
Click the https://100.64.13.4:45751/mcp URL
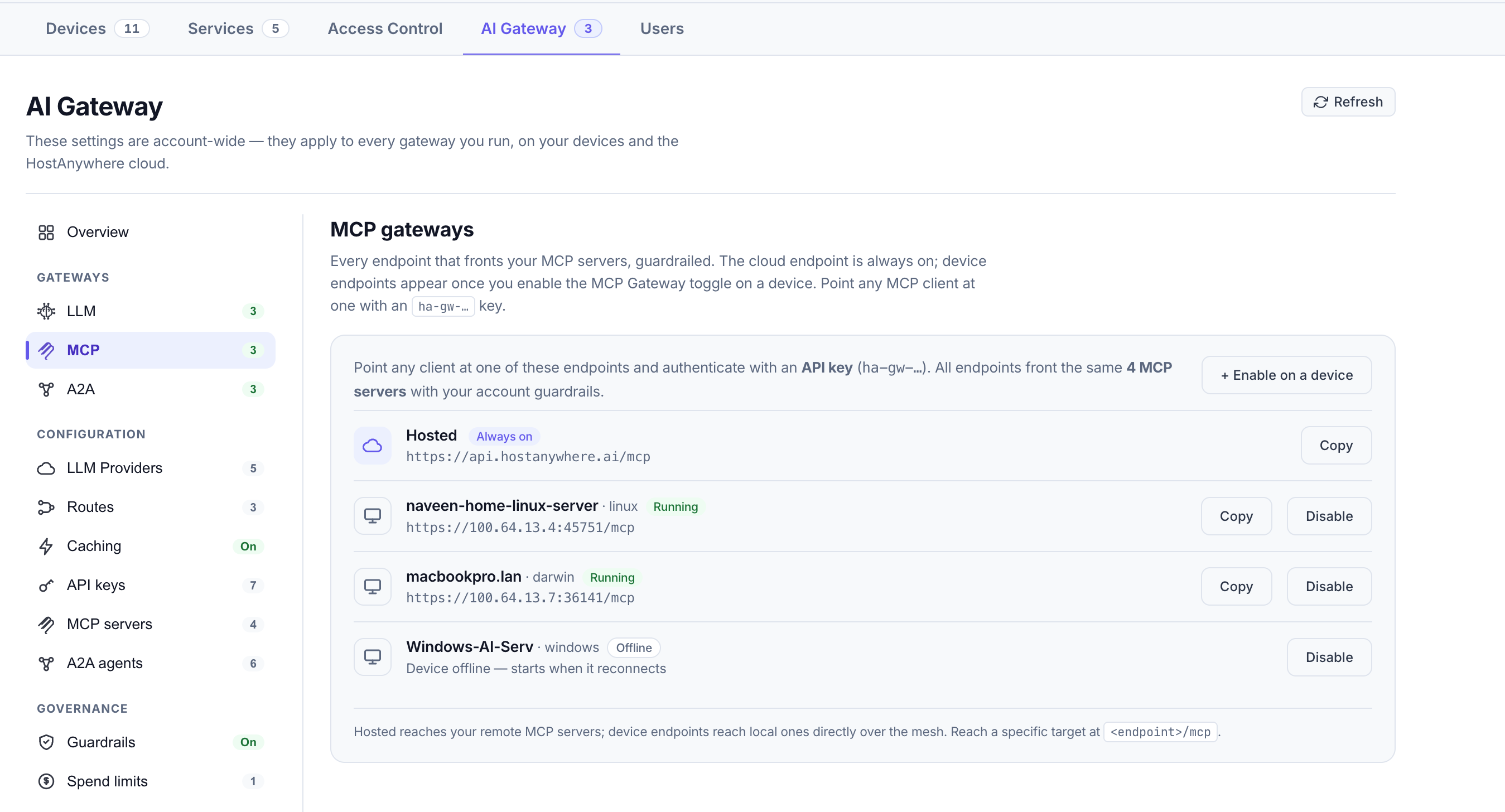point(520,528)
